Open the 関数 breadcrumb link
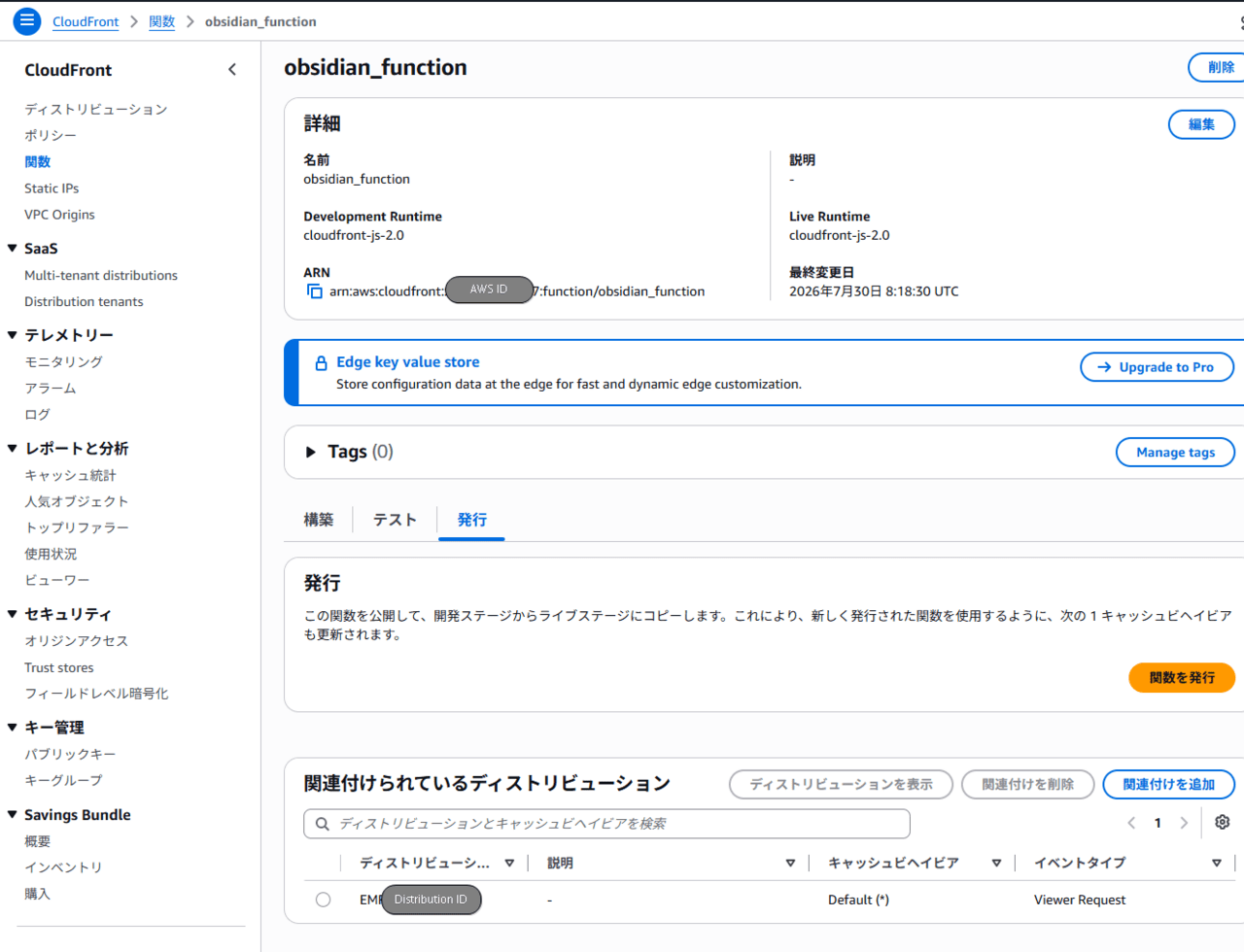 [x=161, y=21]
